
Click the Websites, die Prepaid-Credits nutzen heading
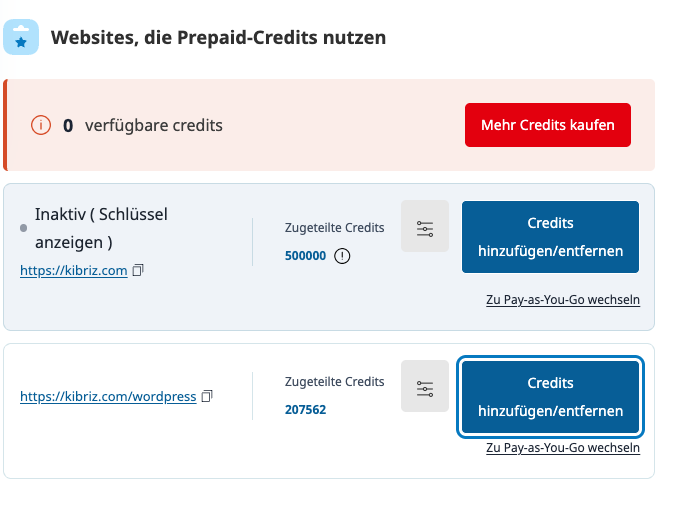click(218, 38)
